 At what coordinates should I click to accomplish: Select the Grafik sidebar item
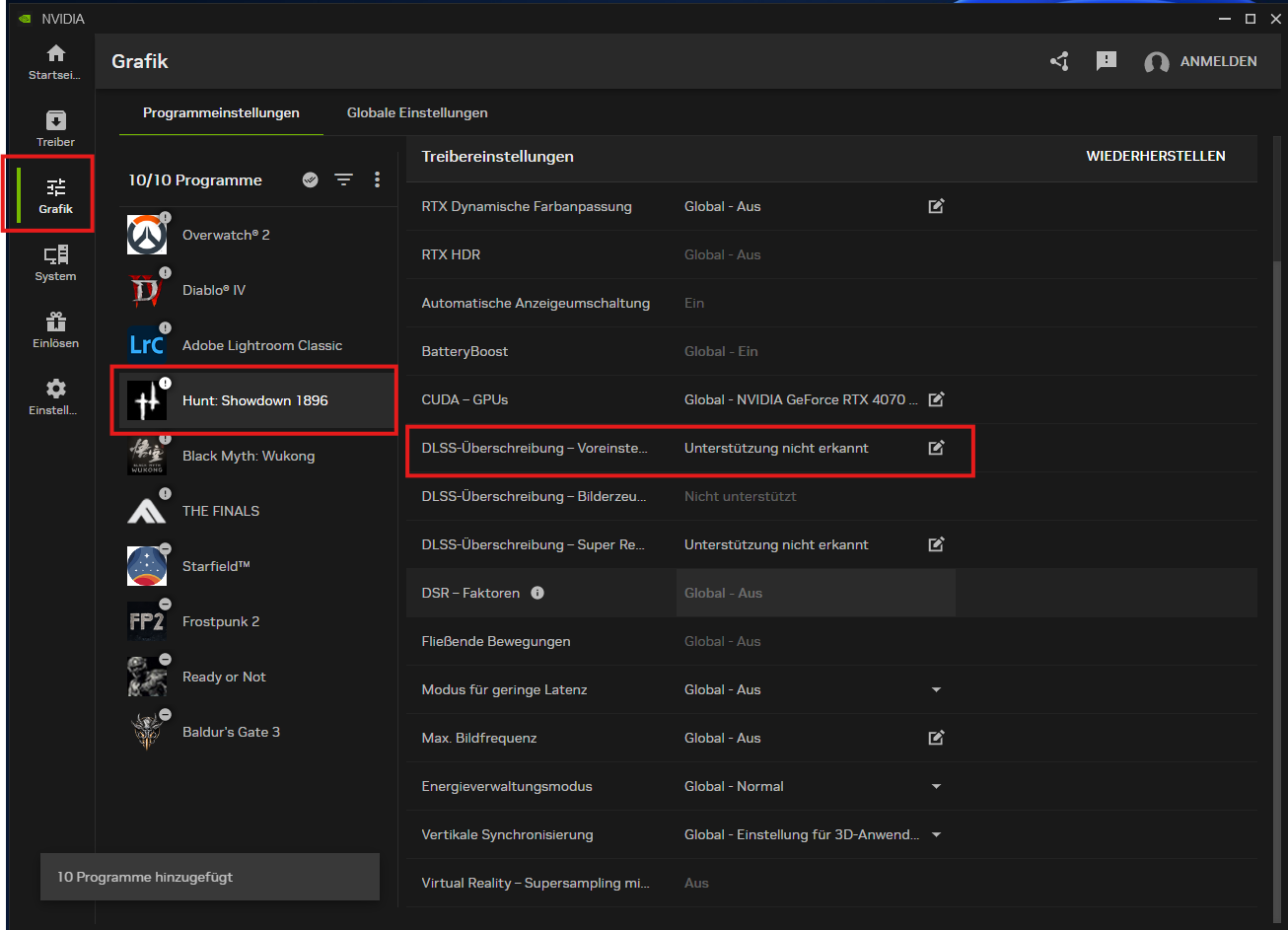(x=55, y=196)
